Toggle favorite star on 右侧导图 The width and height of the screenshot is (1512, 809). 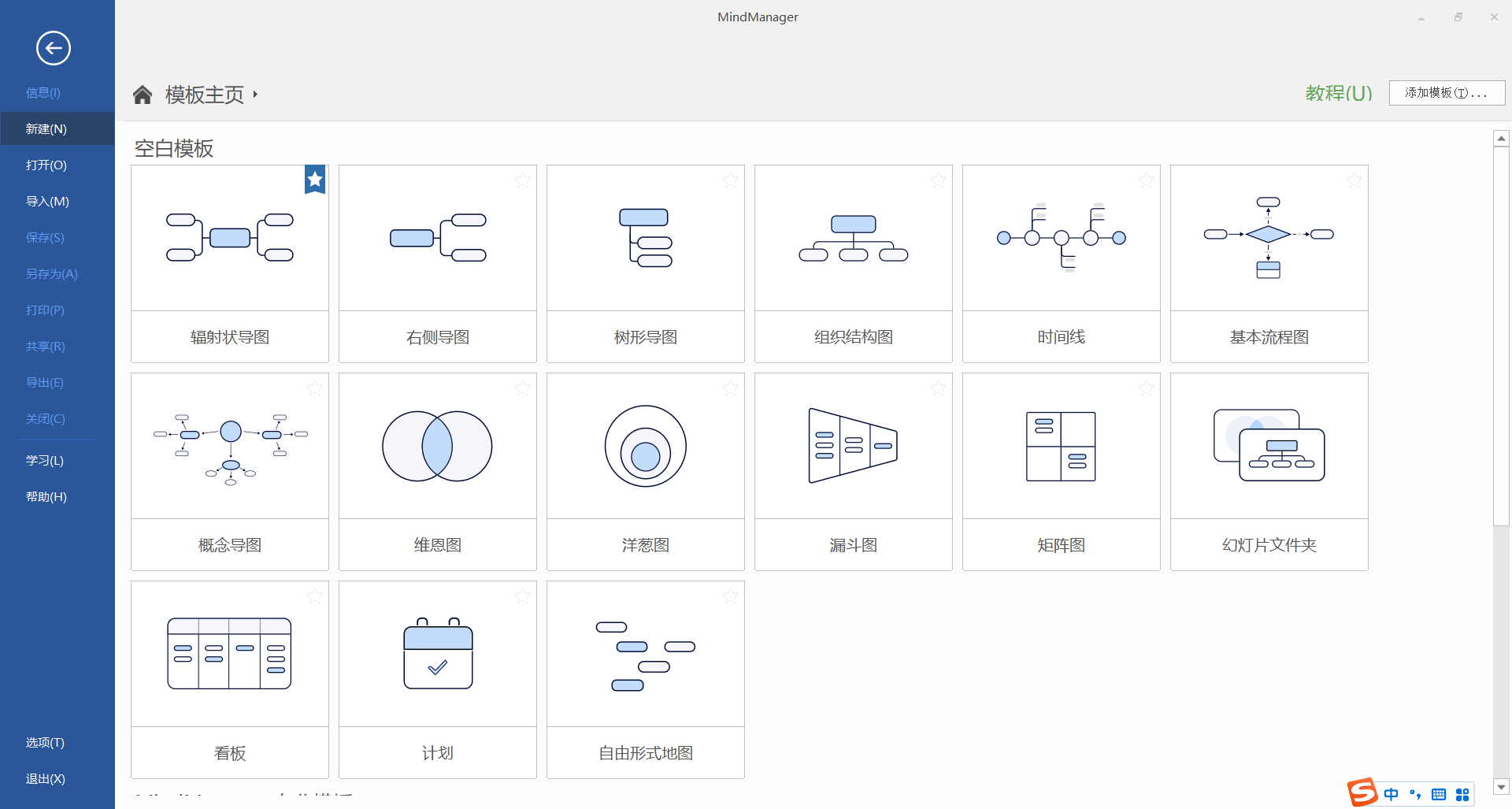(523, 180)
